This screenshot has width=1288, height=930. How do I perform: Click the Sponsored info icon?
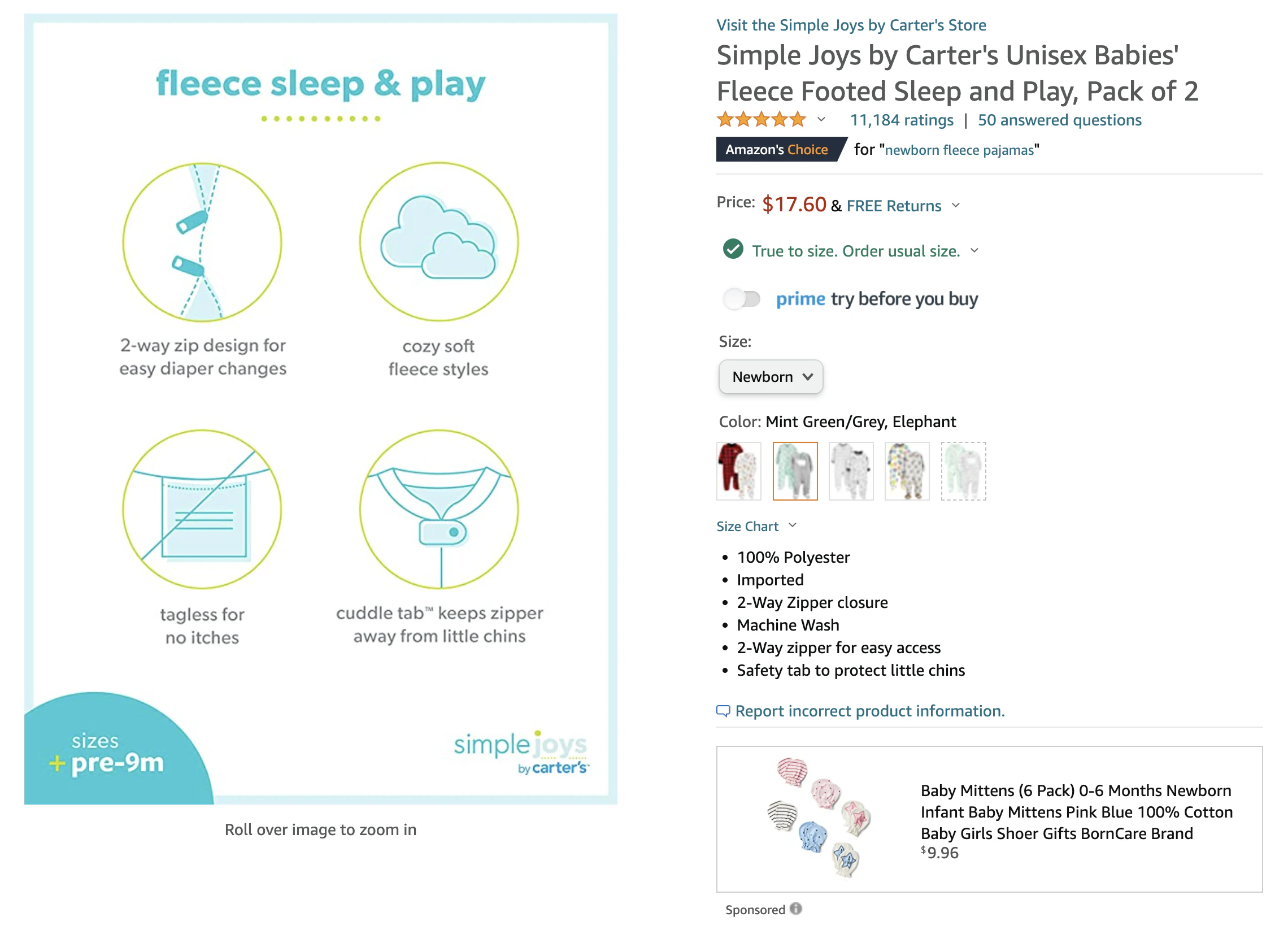point(796,909)
